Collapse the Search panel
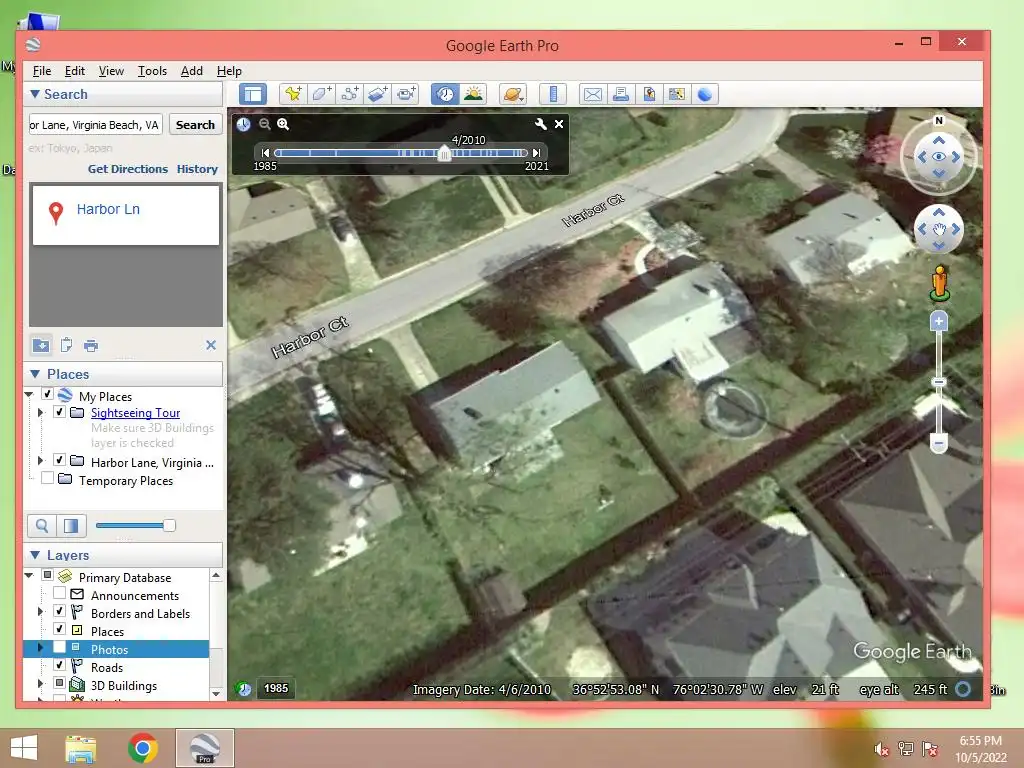Image resolution: width=1024 pixels, height=768 pixels. 35,94
